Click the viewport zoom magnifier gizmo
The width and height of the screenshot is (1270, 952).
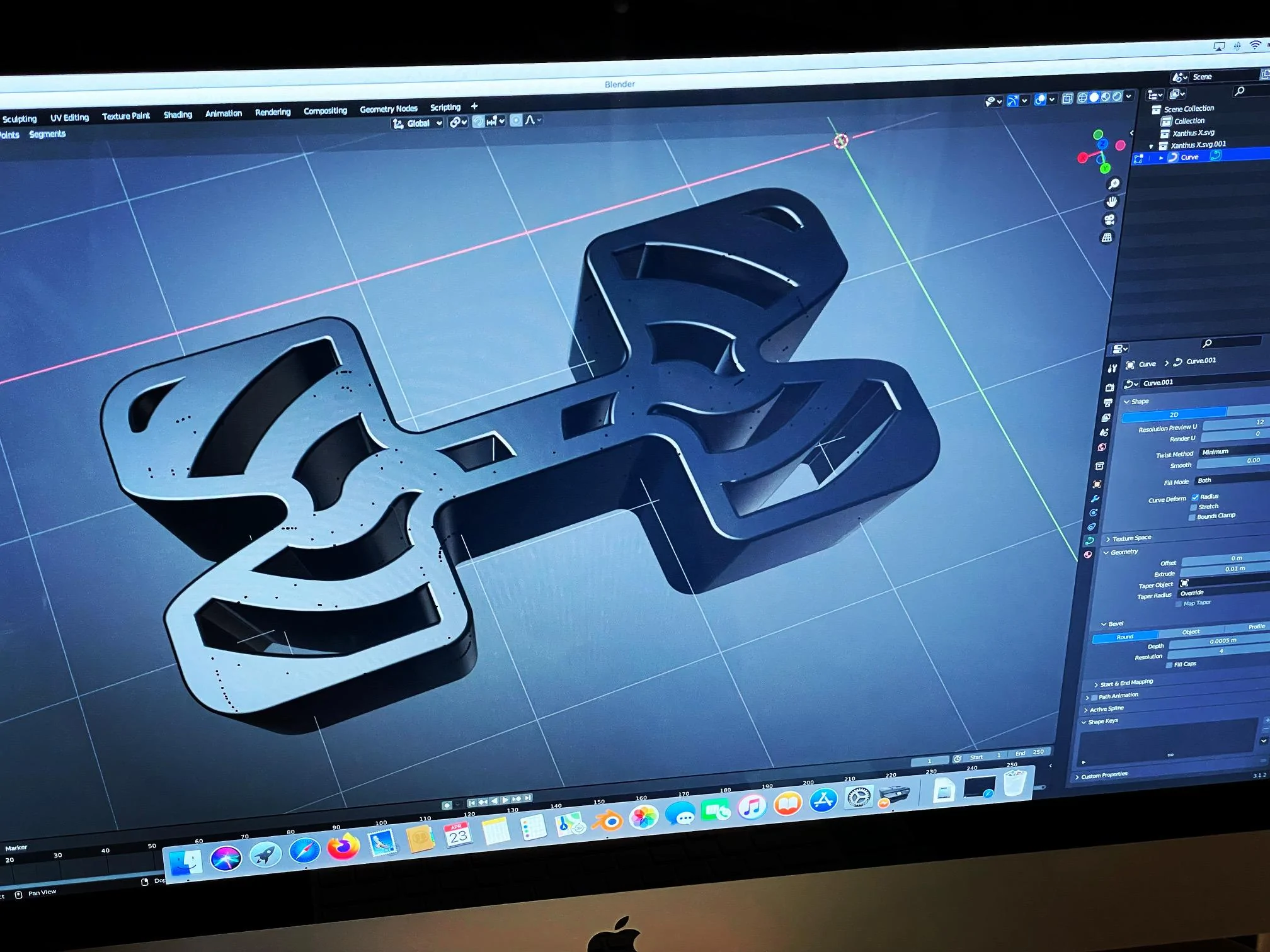pos(1114,184)
